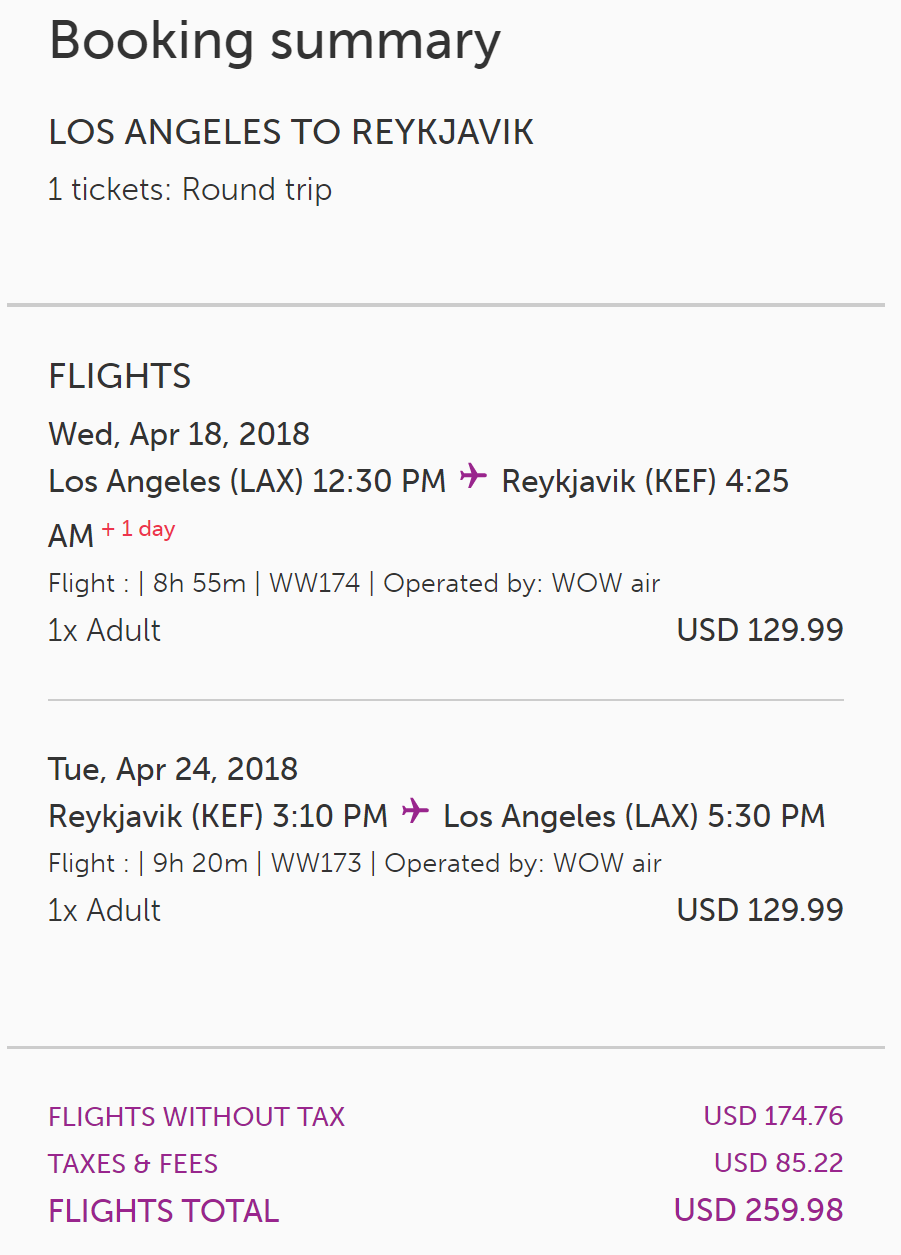Click the WW174 flight details line
This screenshot has height=1255, width=901.
(354, 583)
